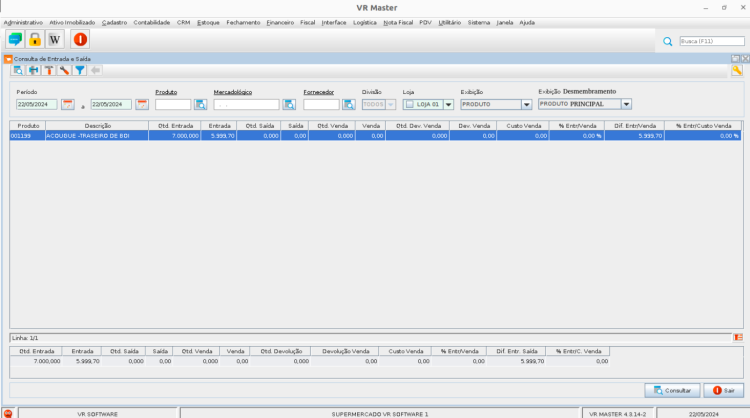Expand the Exibição PRODUTO dropdown
Screen dimensions: 750x418
pyautogui.click(x=526, y=104)
